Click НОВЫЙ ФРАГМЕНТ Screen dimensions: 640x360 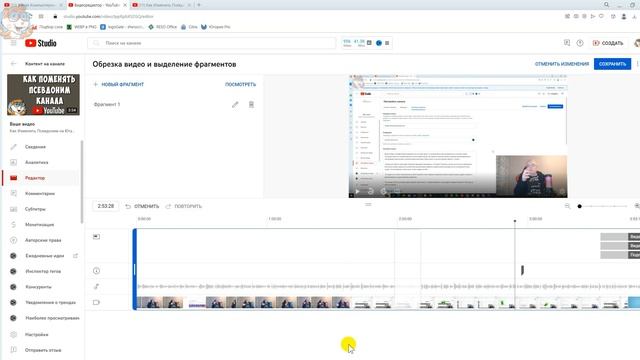(x=119, y=84)
